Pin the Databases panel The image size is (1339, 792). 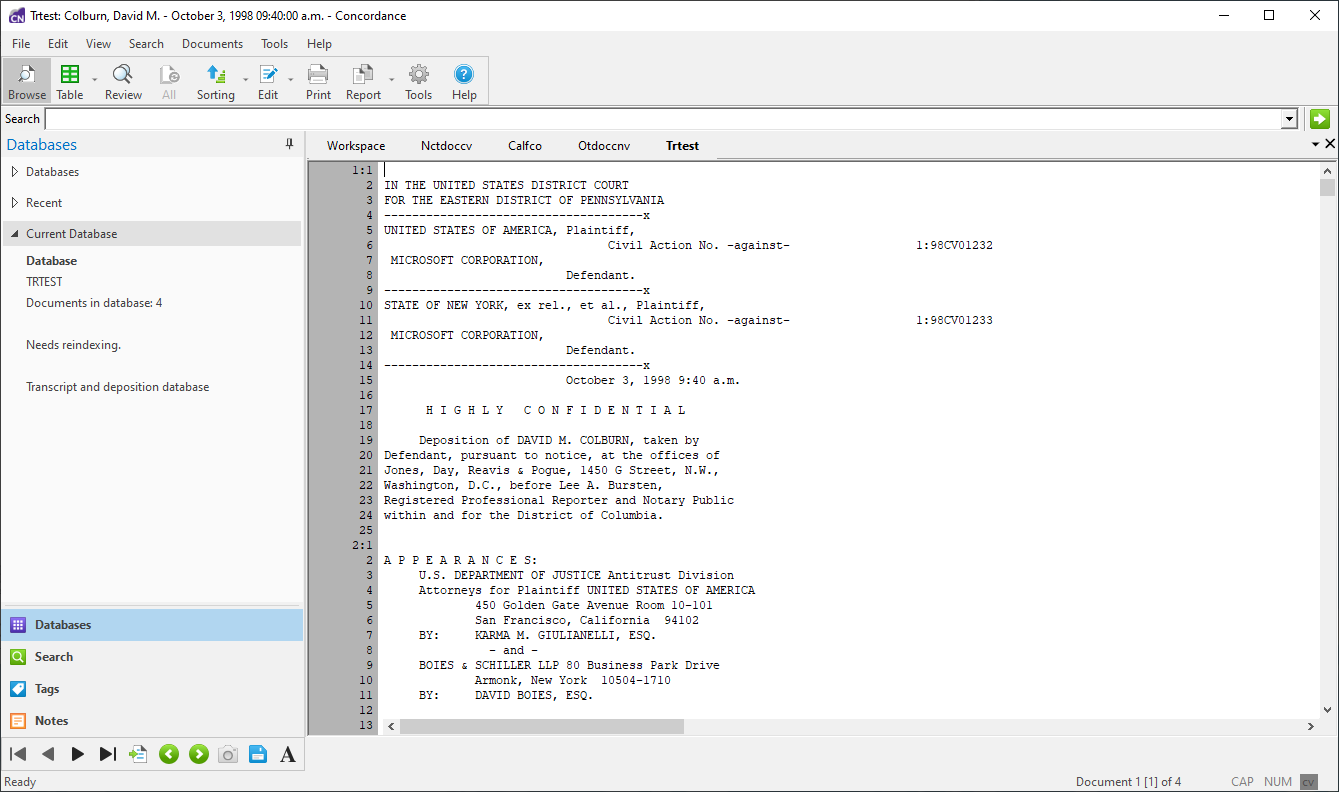pos(290,145)
